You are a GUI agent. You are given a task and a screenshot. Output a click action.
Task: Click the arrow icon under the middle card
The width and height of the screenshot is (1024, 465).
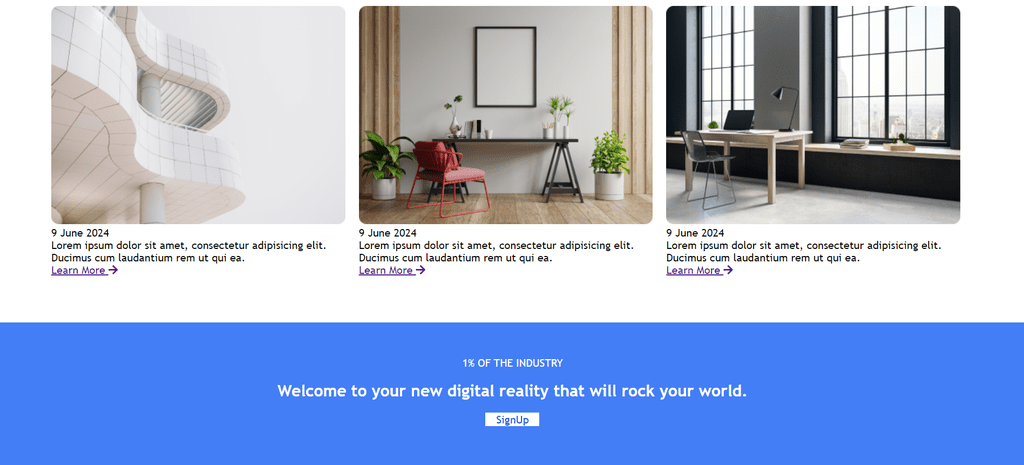pos(421,270)
